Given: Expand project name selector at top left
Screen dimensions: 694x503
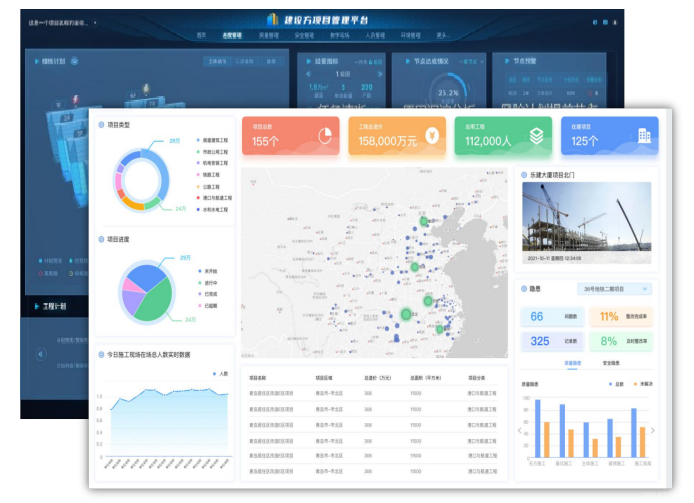Looking at the screenshot, I should click(x=60, y=21).
